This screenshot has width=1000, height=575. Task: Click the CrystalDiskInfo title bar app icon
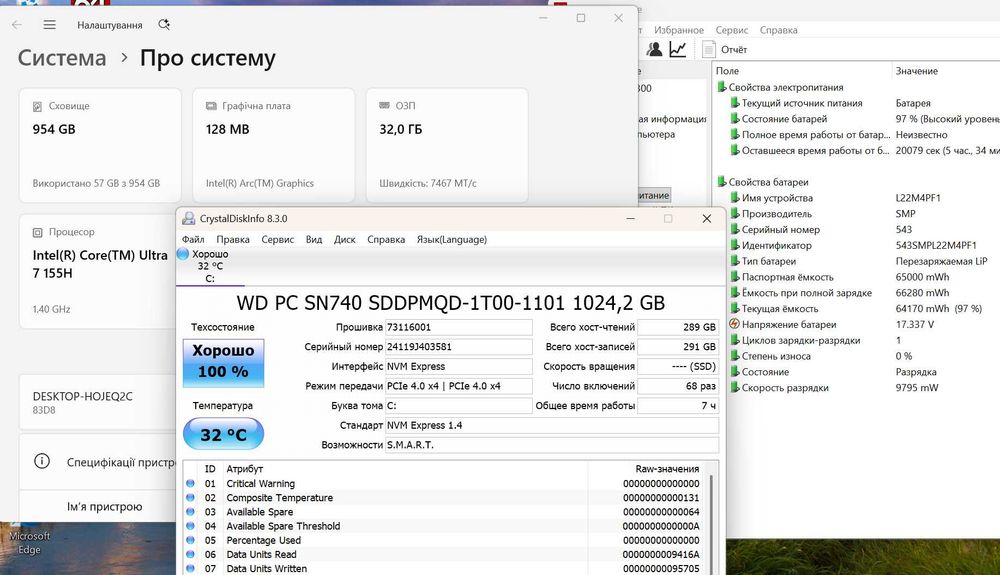tap(188, 219)
